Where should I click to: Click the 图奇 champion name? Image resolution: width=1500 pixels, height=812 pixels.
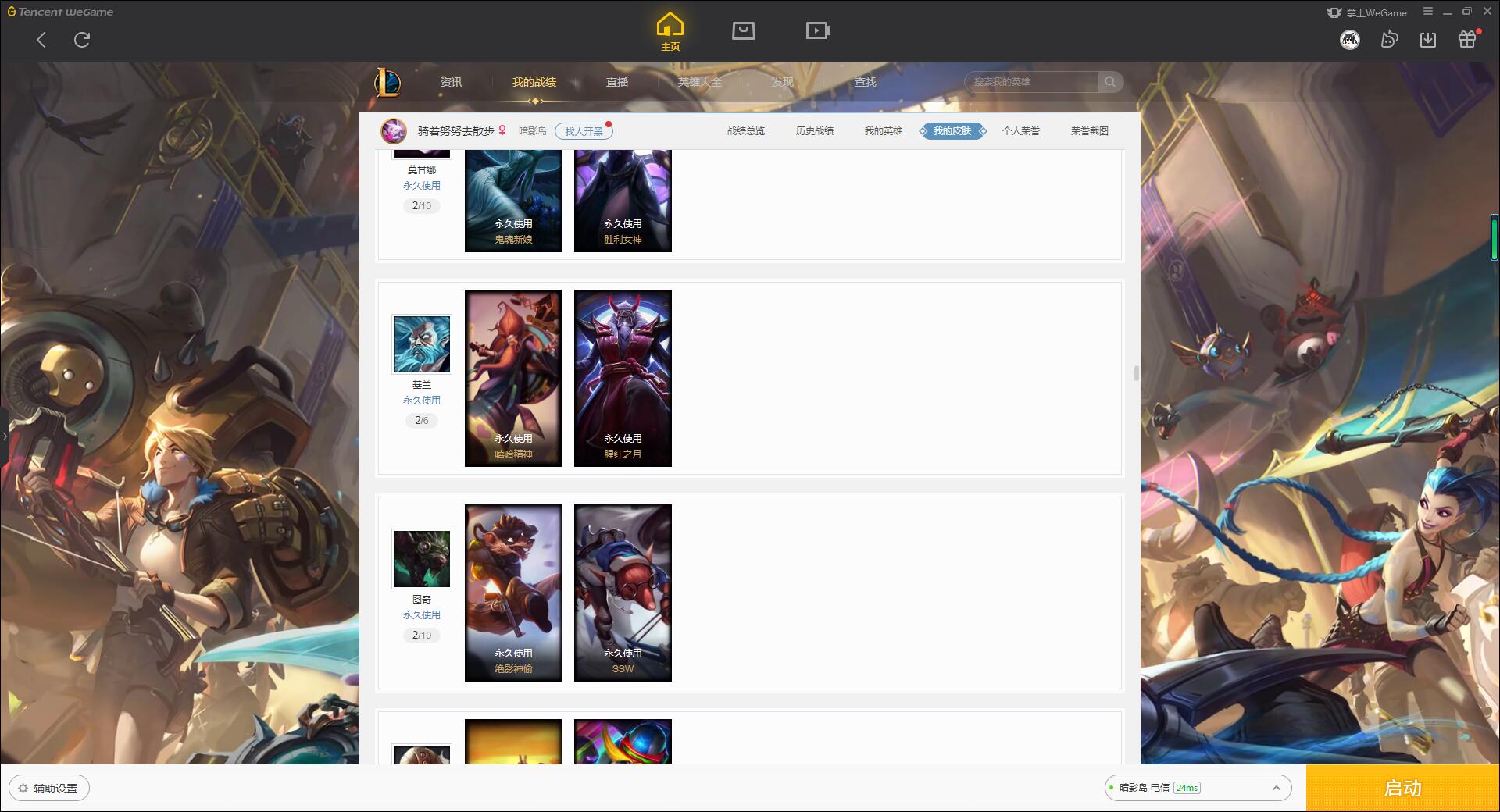pos(422,600)
